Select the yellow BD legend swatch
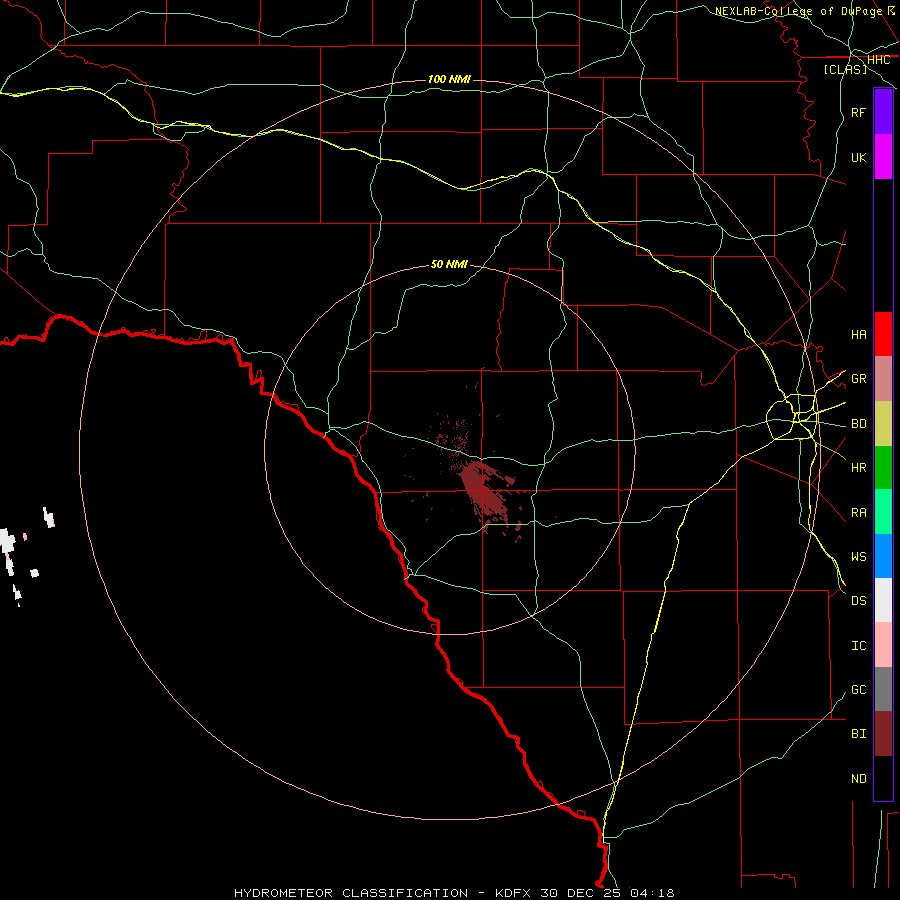This screenshot has height=900, width=900. pyautogui.click(x=883, y=424)
